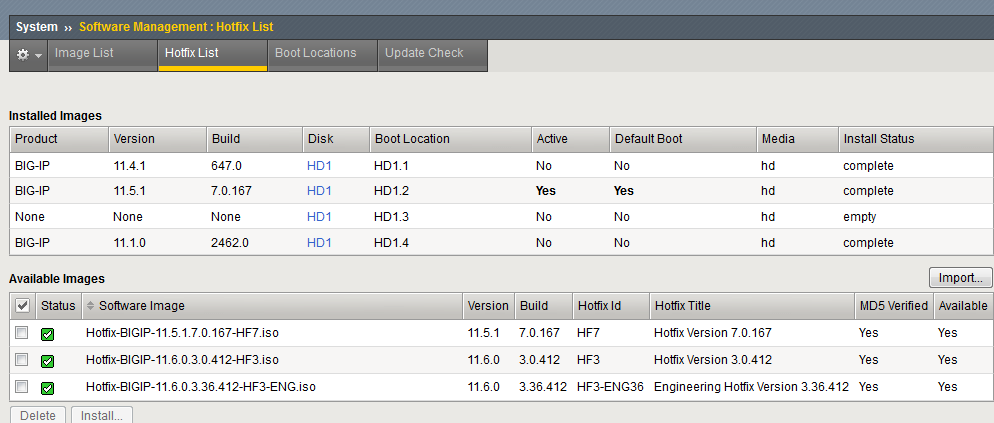Open the Boot Locations tab
This screenshot has height=423, width=994.
(323, 55)
